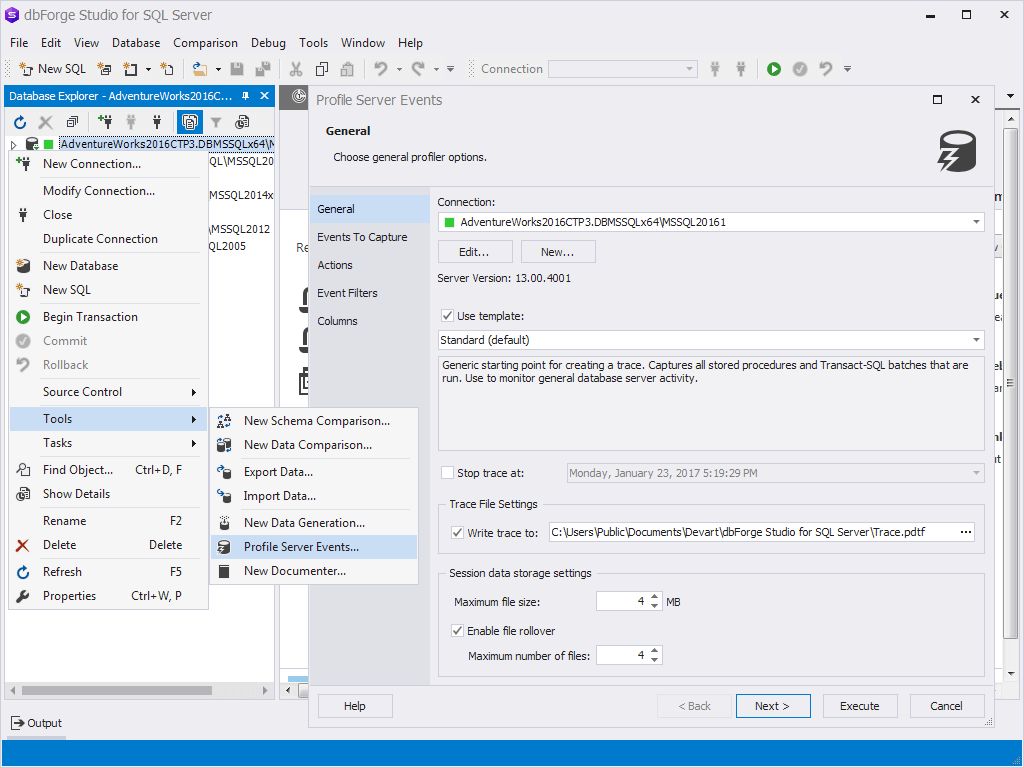This screenshot has width=1024, height=768.
Task: Click the New SQL toolbar button
Action: coord(53,69)
